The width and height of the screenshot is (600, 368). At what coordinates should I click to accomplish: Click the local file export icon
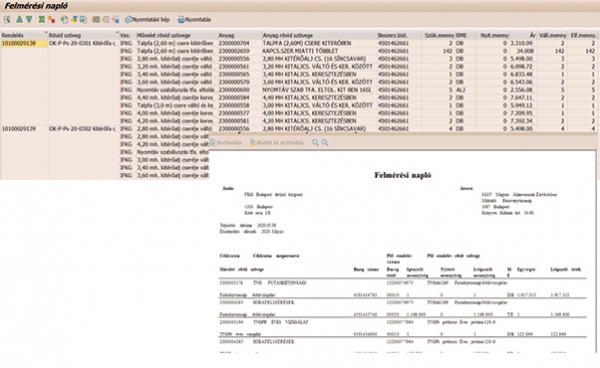[x=83, y=20]
